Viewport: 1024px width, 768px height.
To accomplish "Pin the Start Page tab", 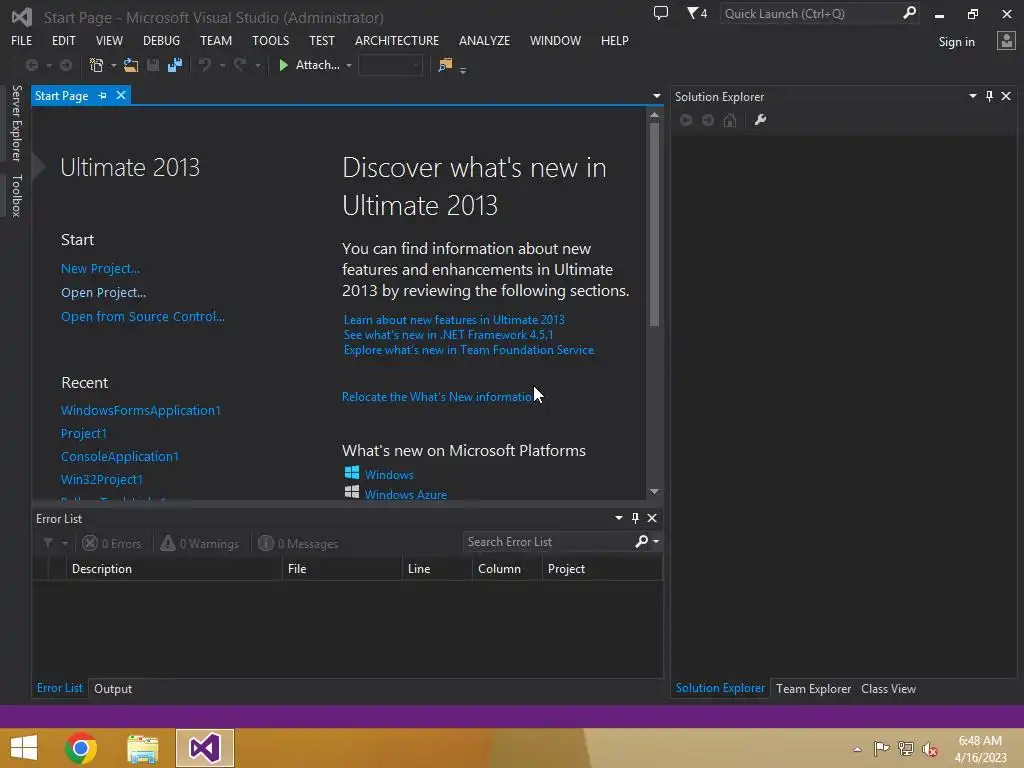I will [102, 95].
